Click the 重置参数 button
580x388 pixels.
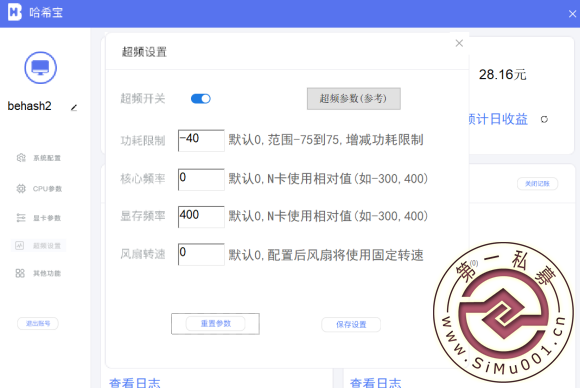pyautogui.click(x=216, y=324)
